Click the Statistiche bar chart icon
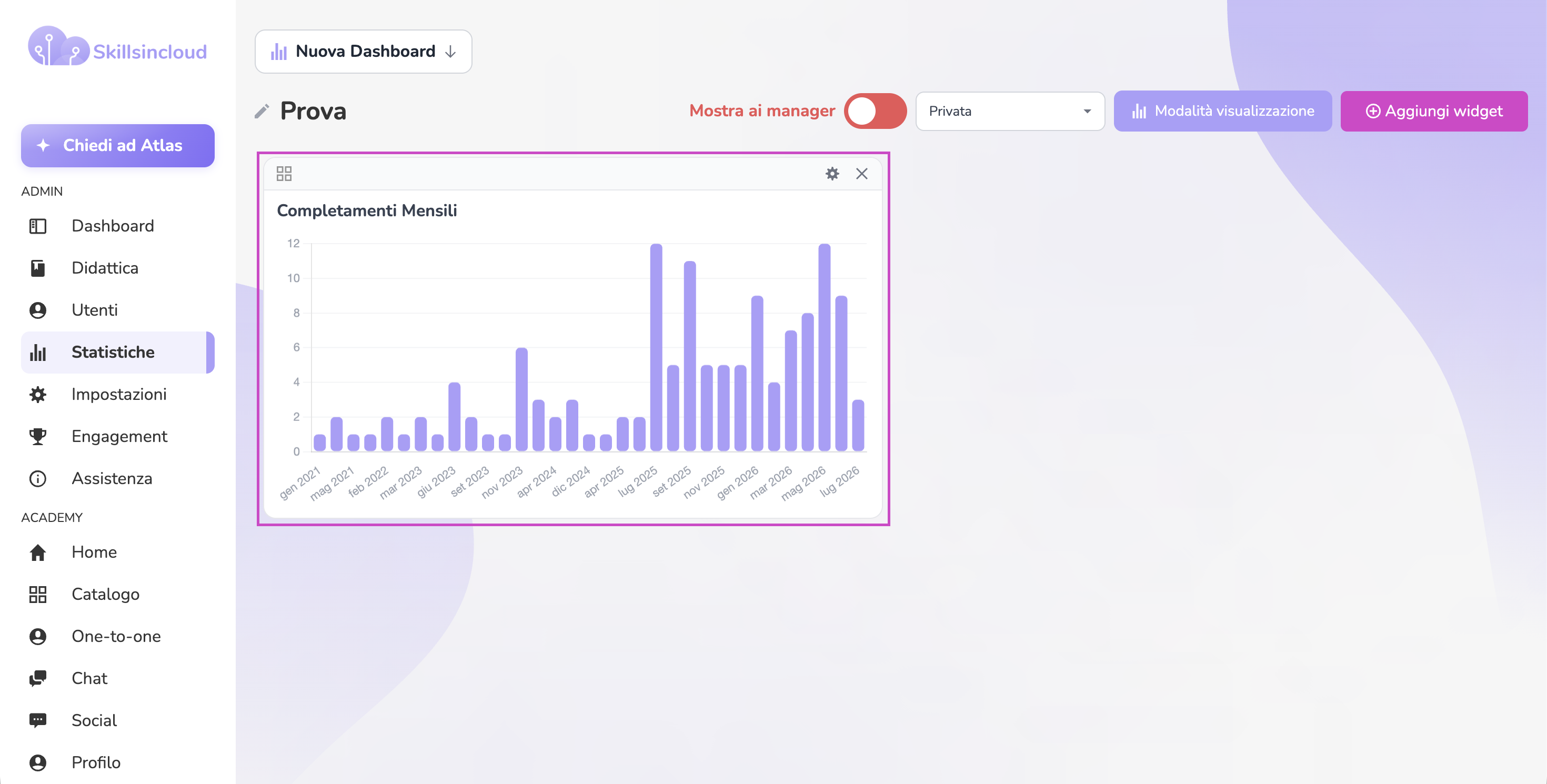 [38, 353]
